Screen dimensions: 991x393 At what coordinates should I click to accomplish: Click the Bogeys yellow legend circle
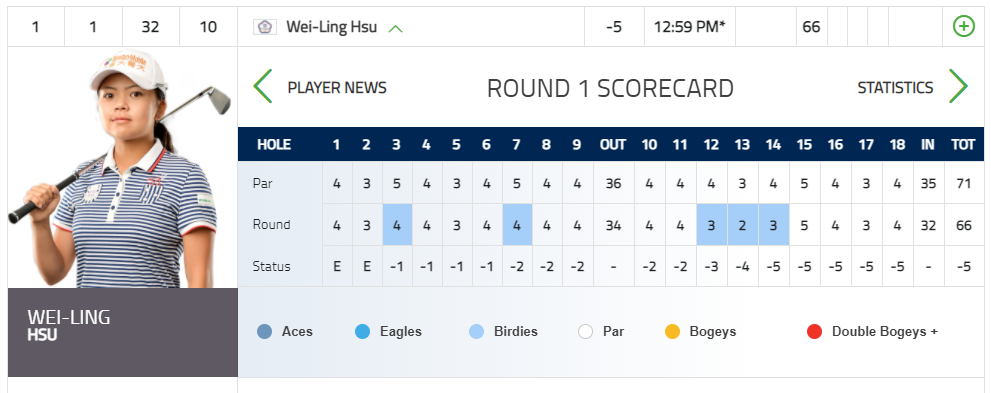(x=672, y=331)
